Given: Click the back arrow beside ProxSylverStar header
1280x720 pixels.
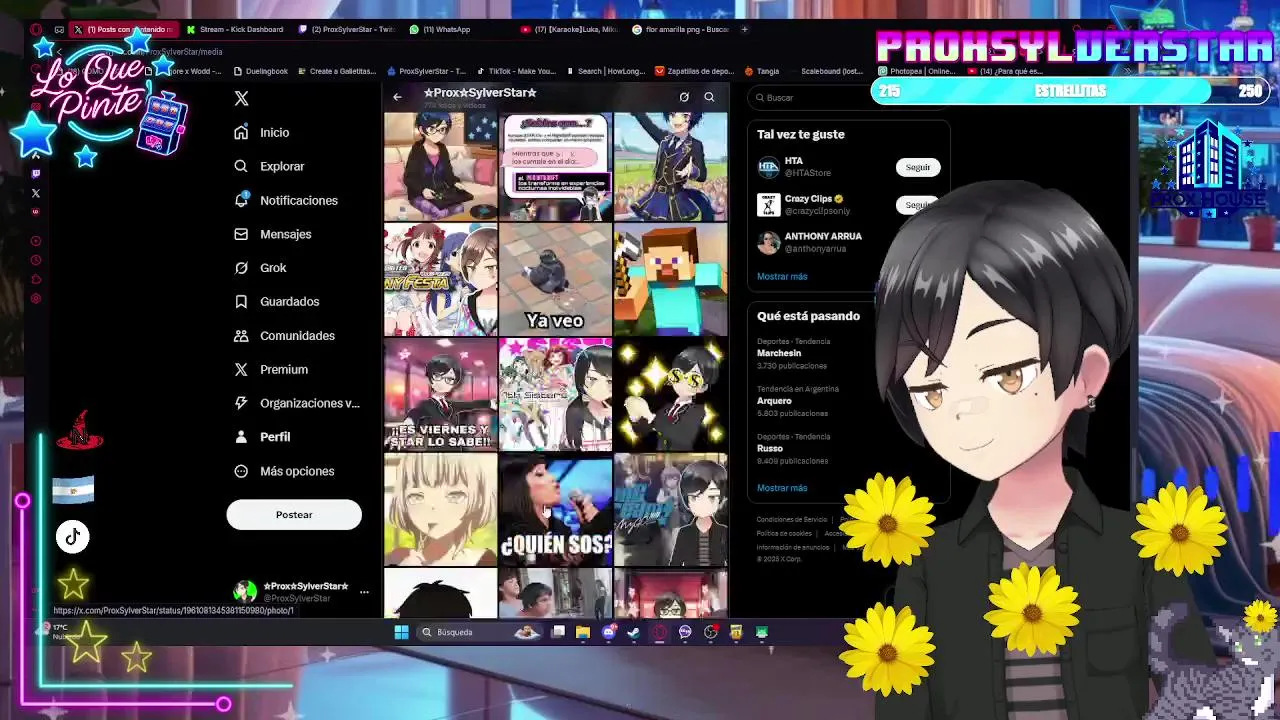Looking at the screenshot, I should coord(397,97).
